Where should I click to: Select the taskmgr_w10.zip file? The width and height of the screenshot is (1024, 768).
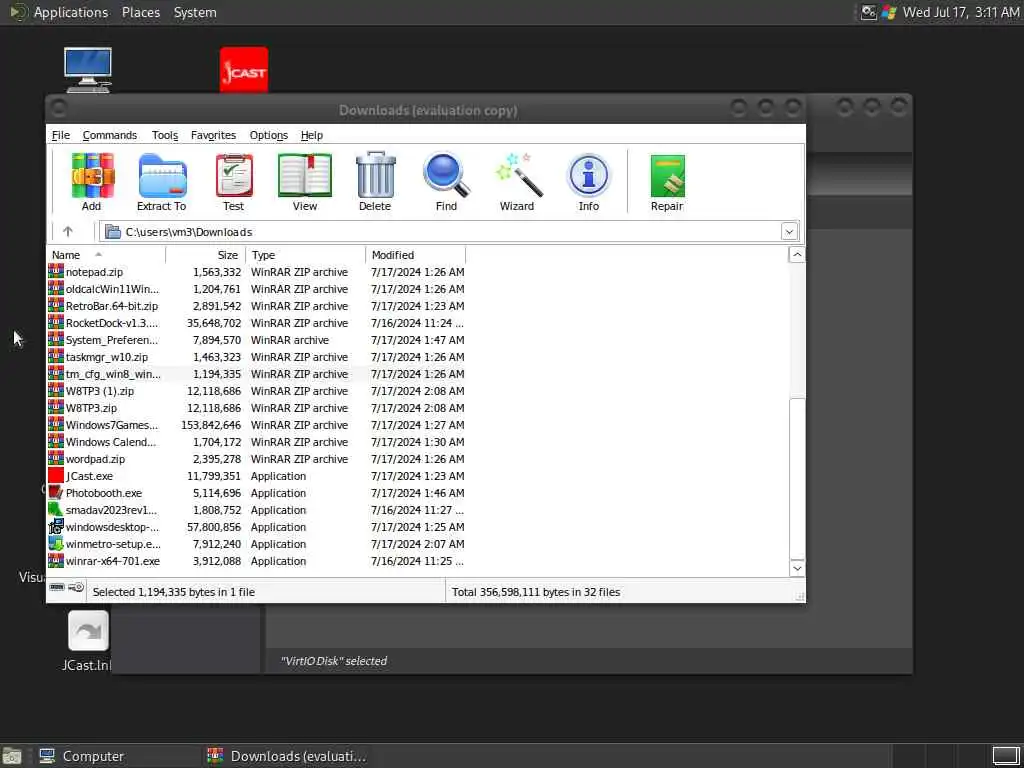pos(106,357)
